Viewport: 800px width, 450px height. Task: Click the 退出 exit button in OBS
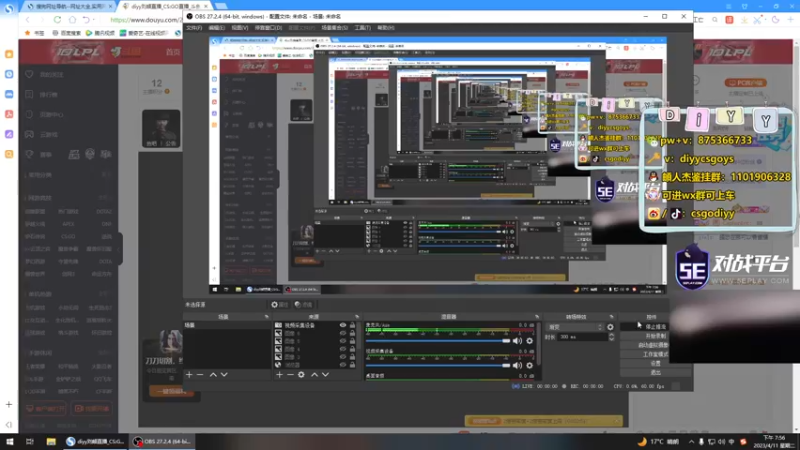coord(655,372)
